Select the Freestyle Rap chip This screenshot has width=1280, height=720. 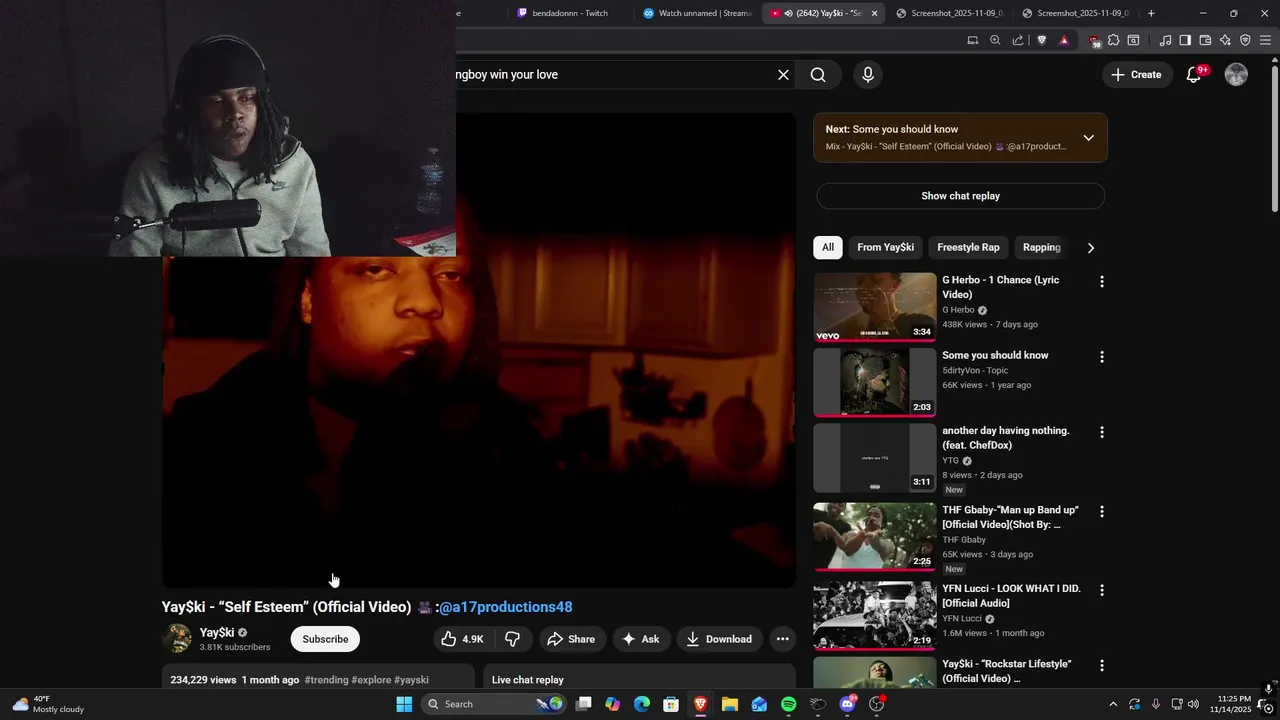(x=968, y=248)
